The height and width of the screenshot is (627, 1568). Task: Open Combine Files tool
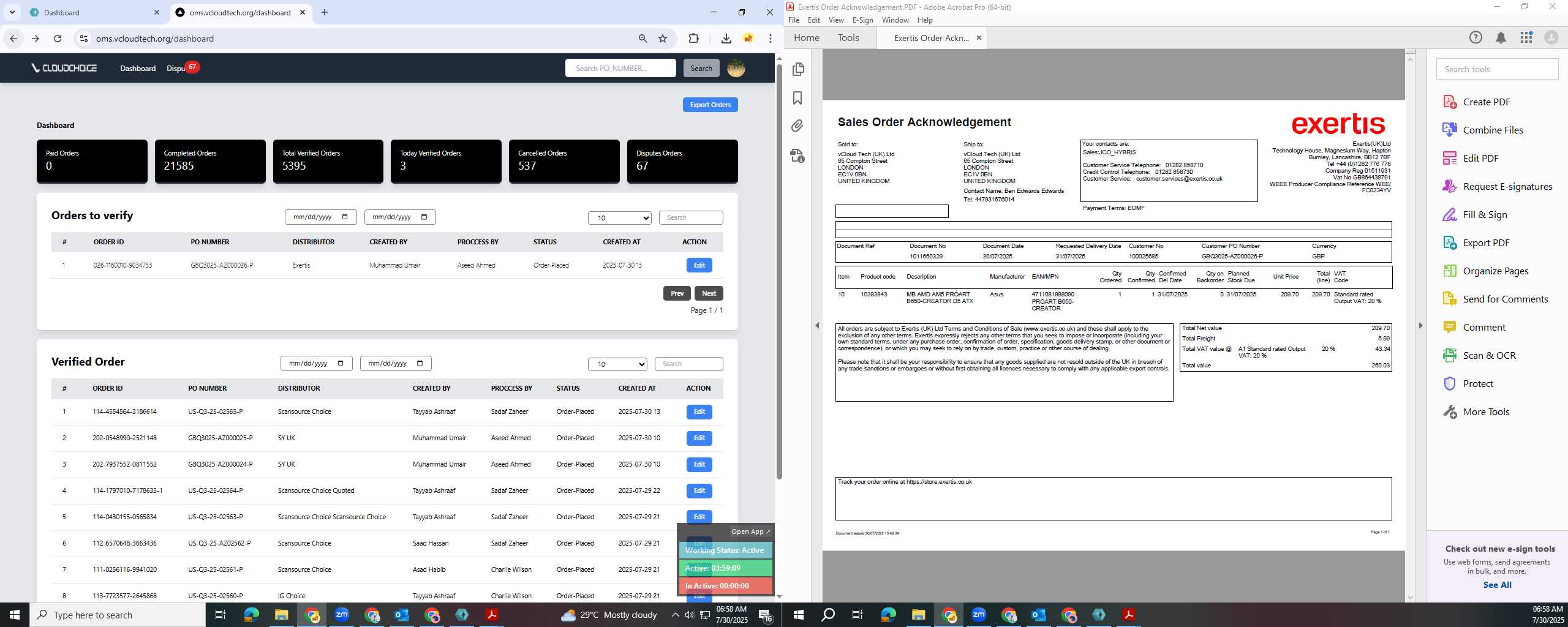1483,130
